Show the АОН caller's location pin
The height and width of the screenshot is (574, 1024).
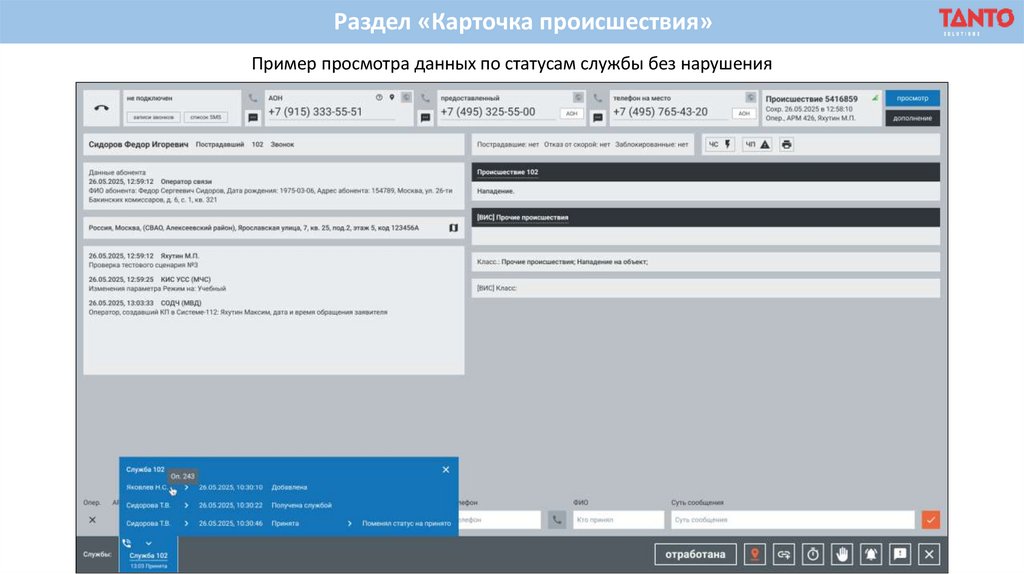[x=392, y=97]
